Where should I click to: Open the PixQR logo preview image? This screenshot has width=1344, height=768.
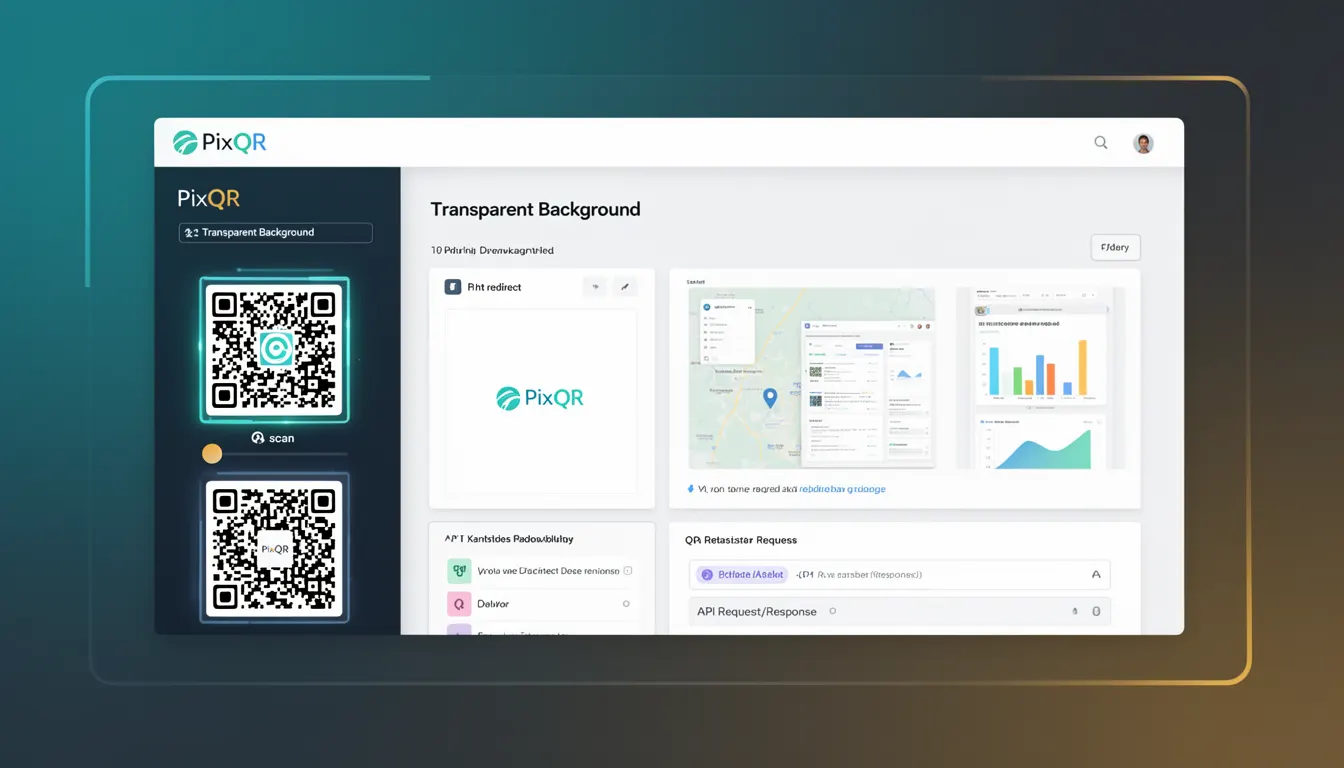(541, 399)
